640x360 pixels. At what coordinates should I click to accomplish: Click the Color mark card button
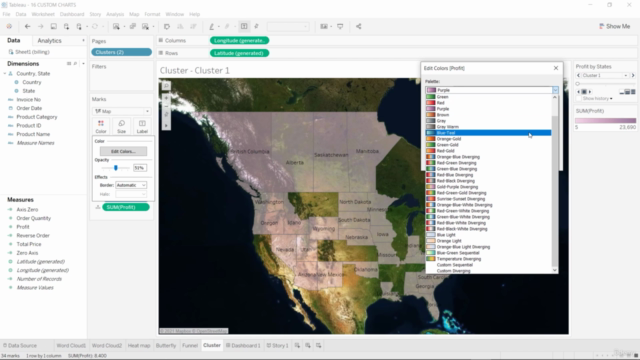[101, 127]
